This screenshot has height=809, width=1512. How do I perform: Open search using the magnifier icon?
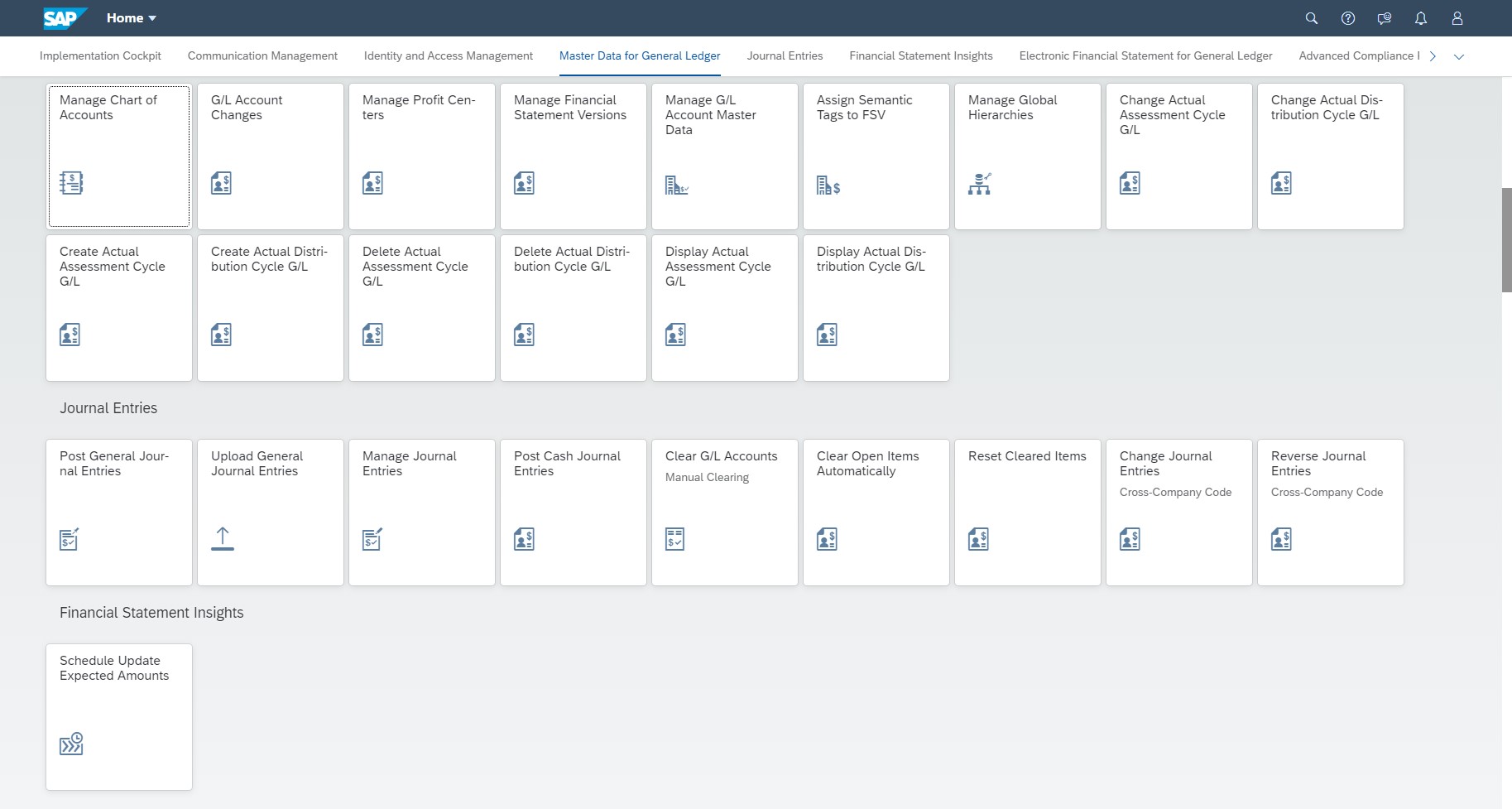pyautogui.click(x=1311, y=18)
